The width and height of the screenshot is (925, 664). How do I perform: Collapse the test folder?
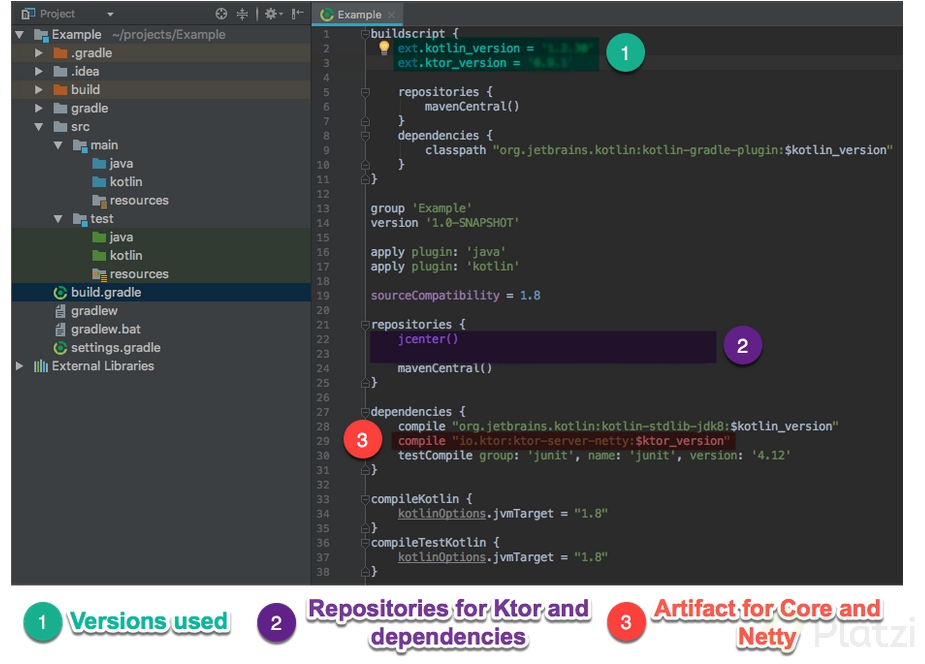[x=58, y=219]
